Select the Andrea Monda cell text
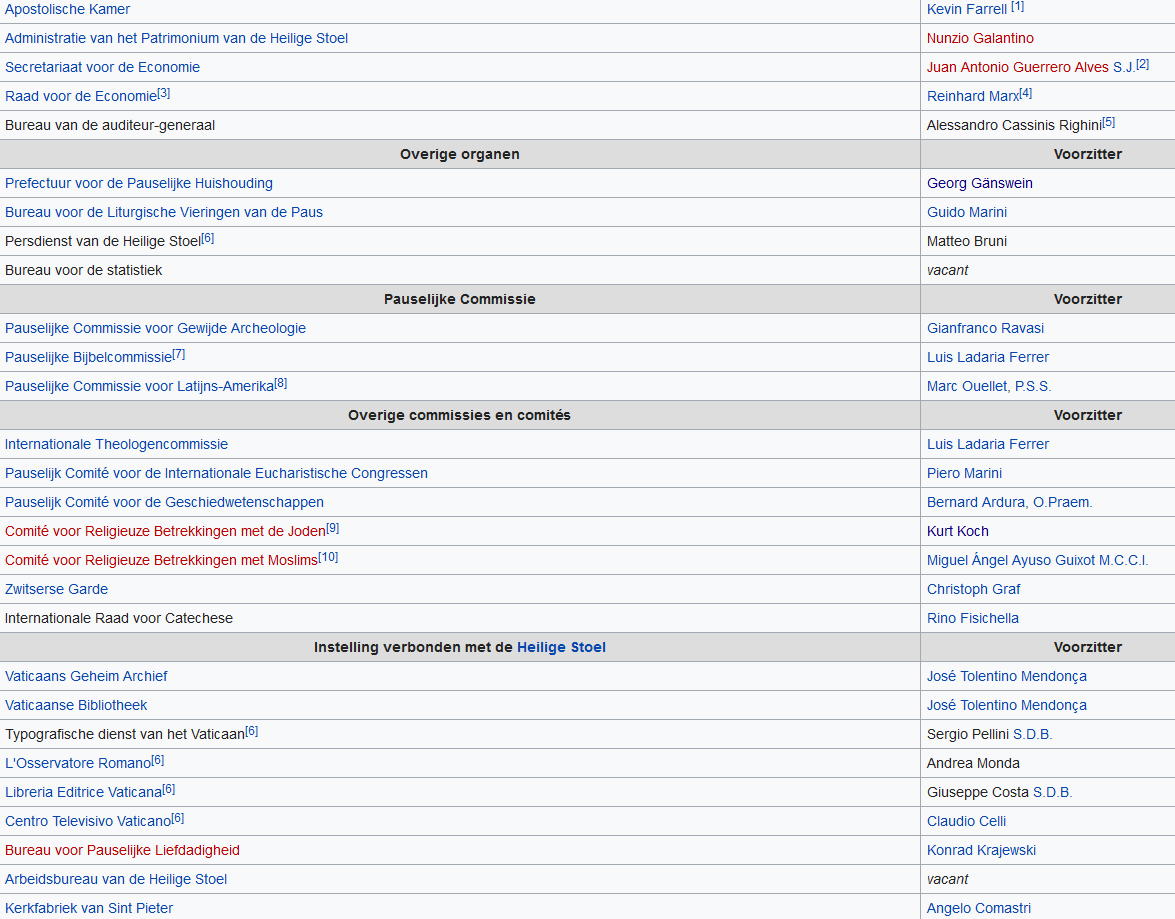The image size is (1175, 919). click(973, 763)
